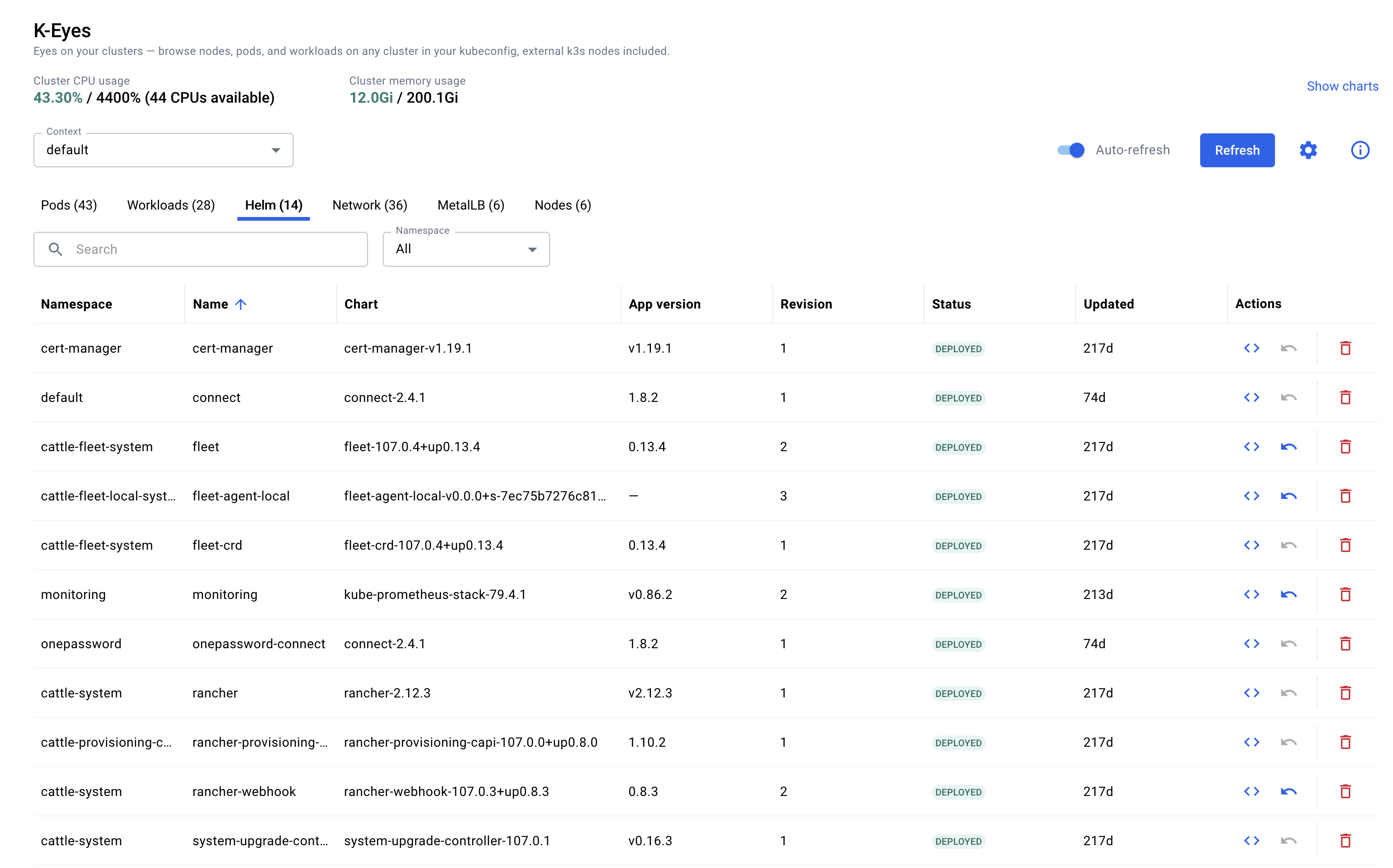Switch to the Pods (43) tab
The width and height of the screenshot is (1393, 868).
[69, 205]
